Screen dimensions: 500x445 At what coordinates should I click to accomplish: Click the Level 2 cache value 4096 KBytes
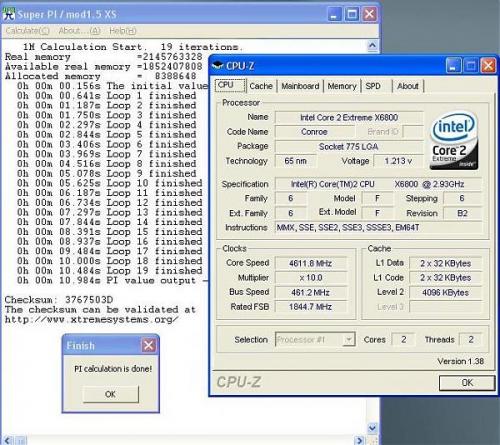pos(446,292)
